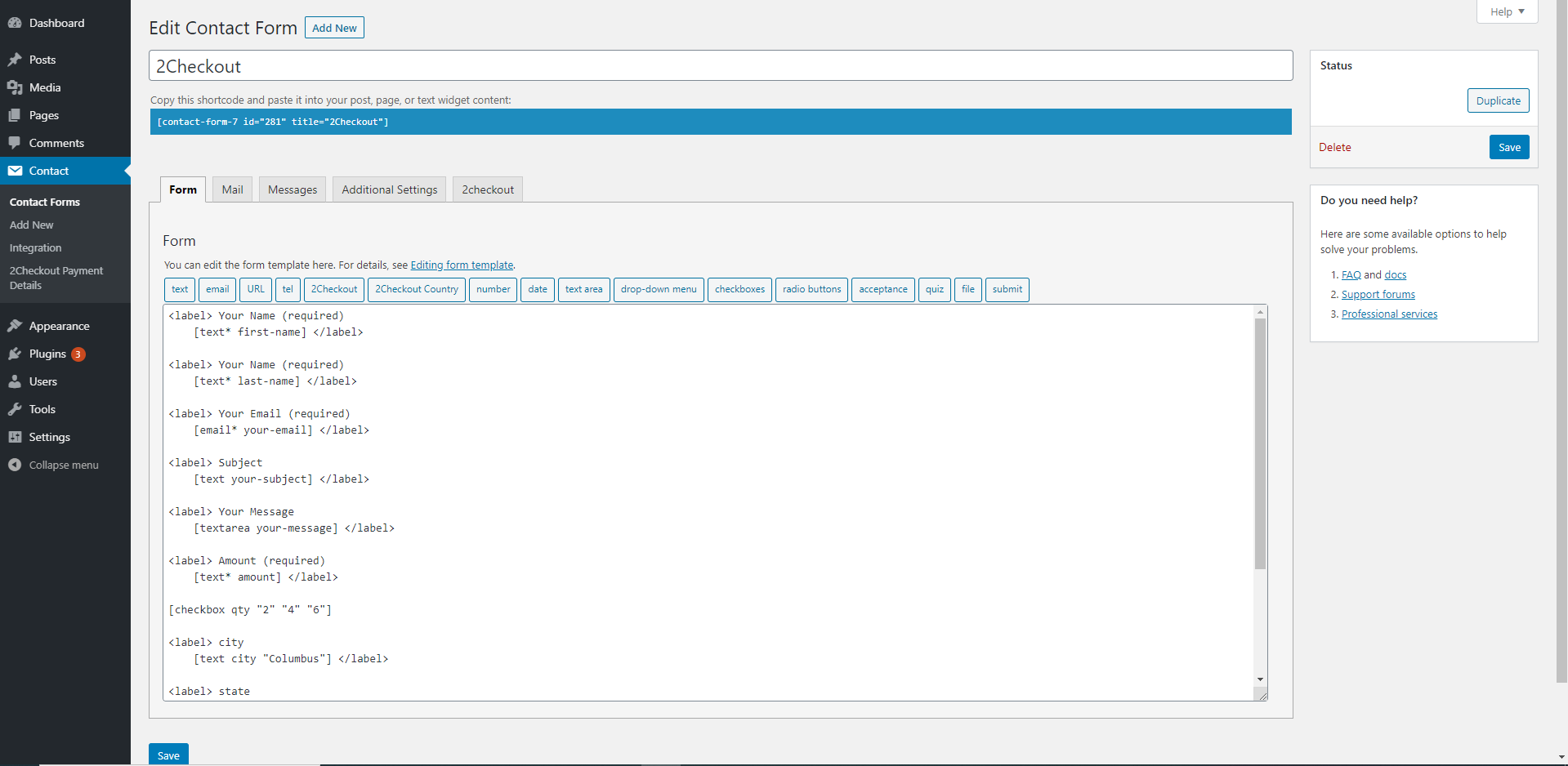
Task: Switch to the Mail tab
Action: pos(232,189)
